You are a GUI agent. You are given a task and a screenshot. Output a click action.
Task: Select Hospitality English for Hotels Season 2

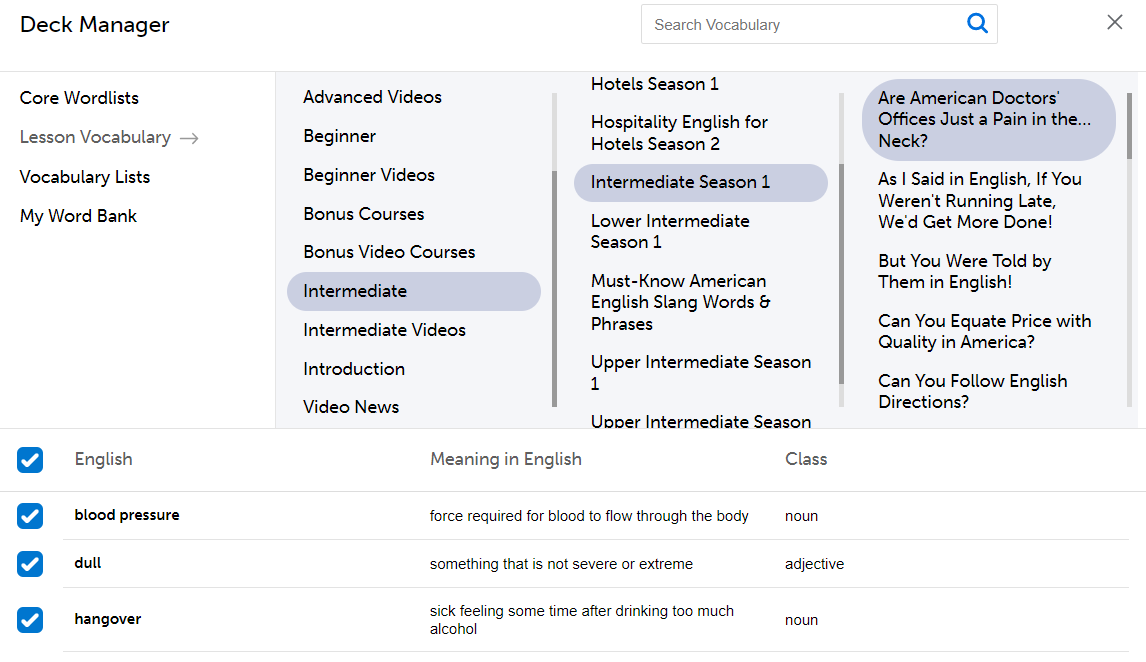point(679,133)
